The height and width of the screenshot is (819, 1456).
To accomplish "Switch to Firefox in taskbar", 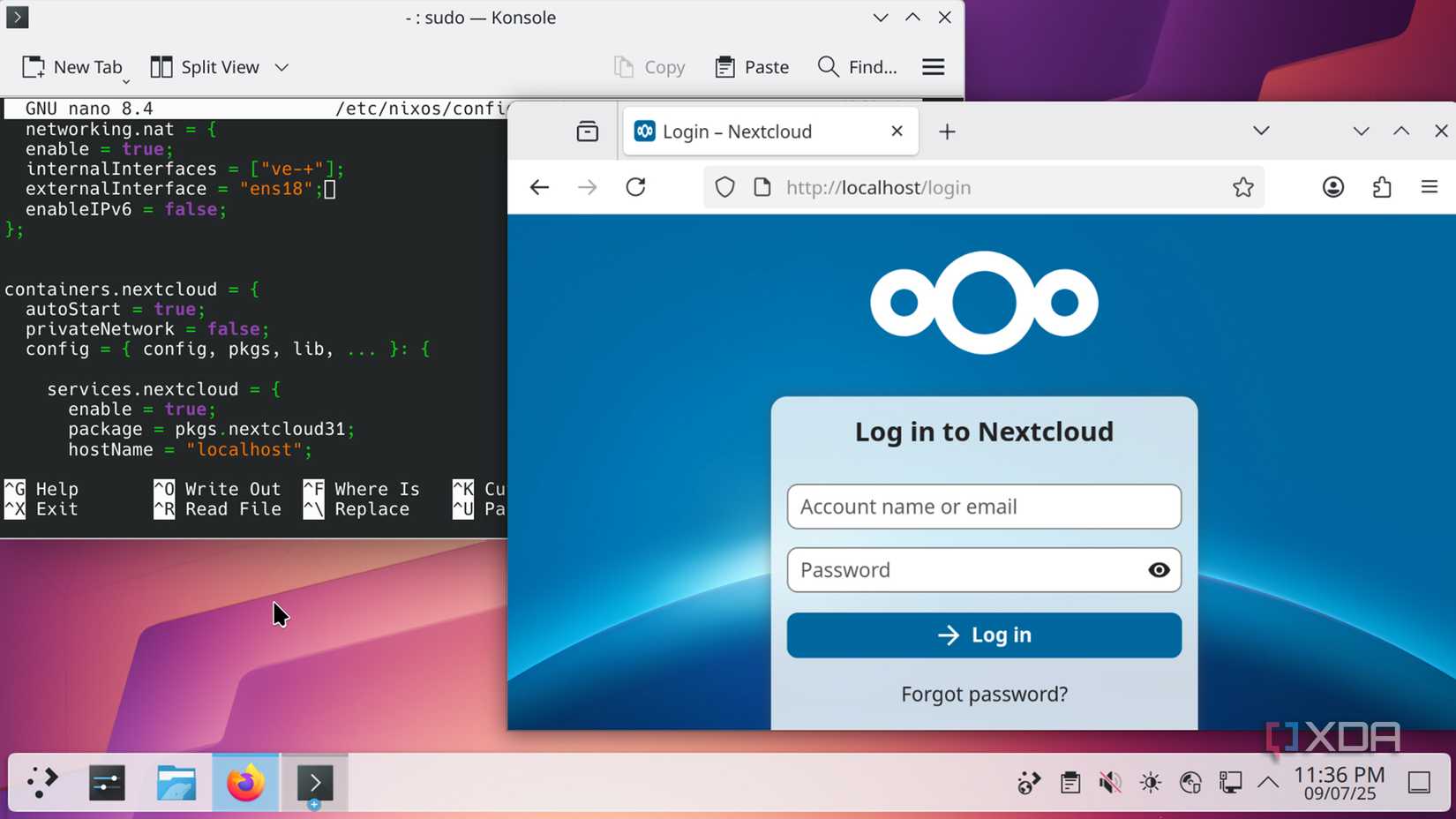I will 245,783.
